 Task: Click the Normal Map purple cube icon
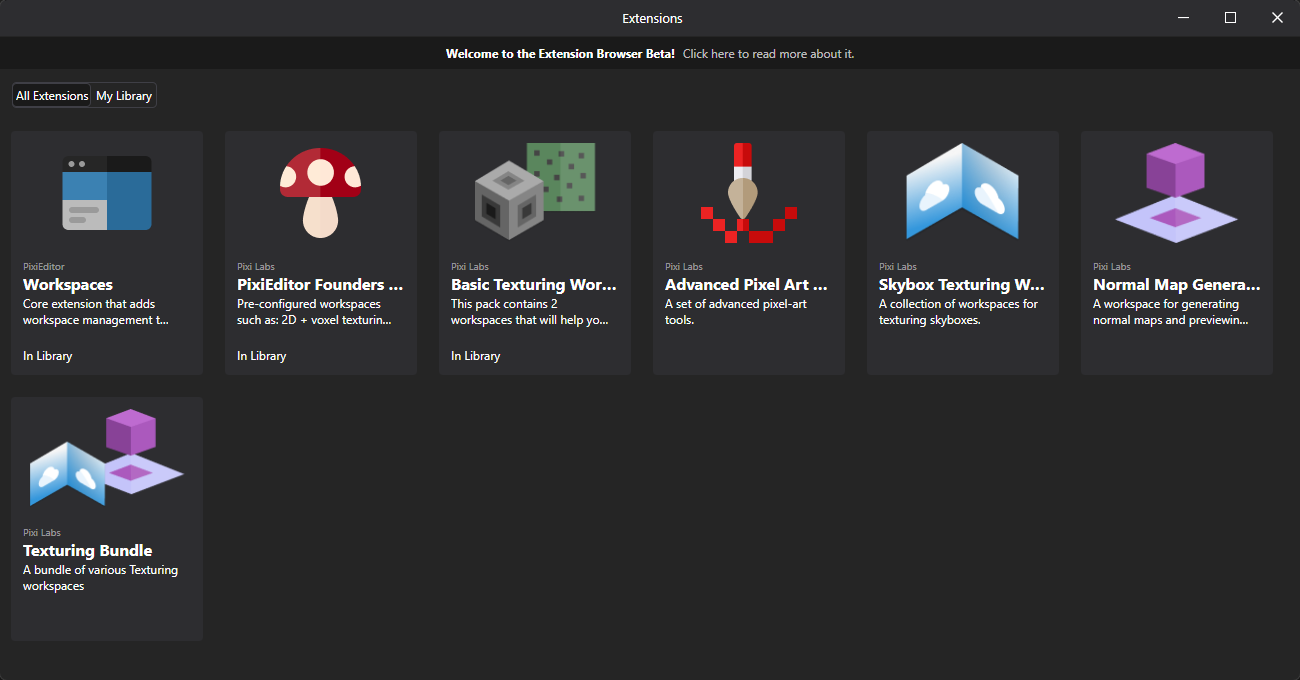1176,192
